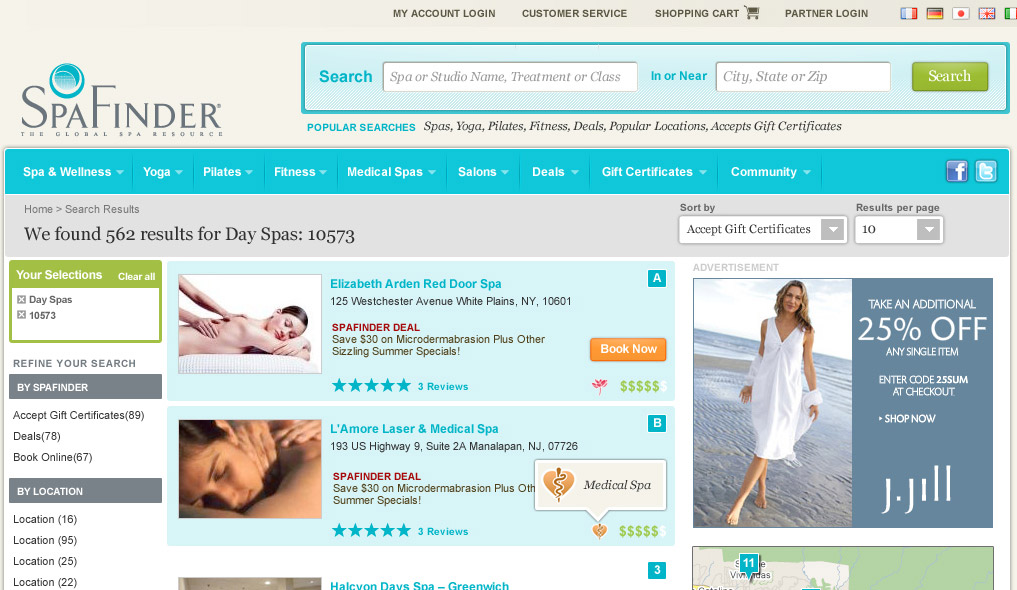Expand the Spa & Wellness menu
1017x590 pixels.
coord(73,172)
